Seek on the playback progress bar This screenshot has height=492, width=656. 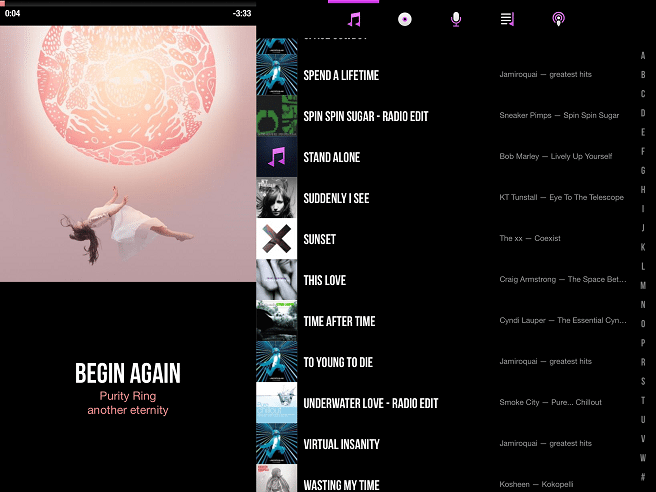(x=128, y=3)
